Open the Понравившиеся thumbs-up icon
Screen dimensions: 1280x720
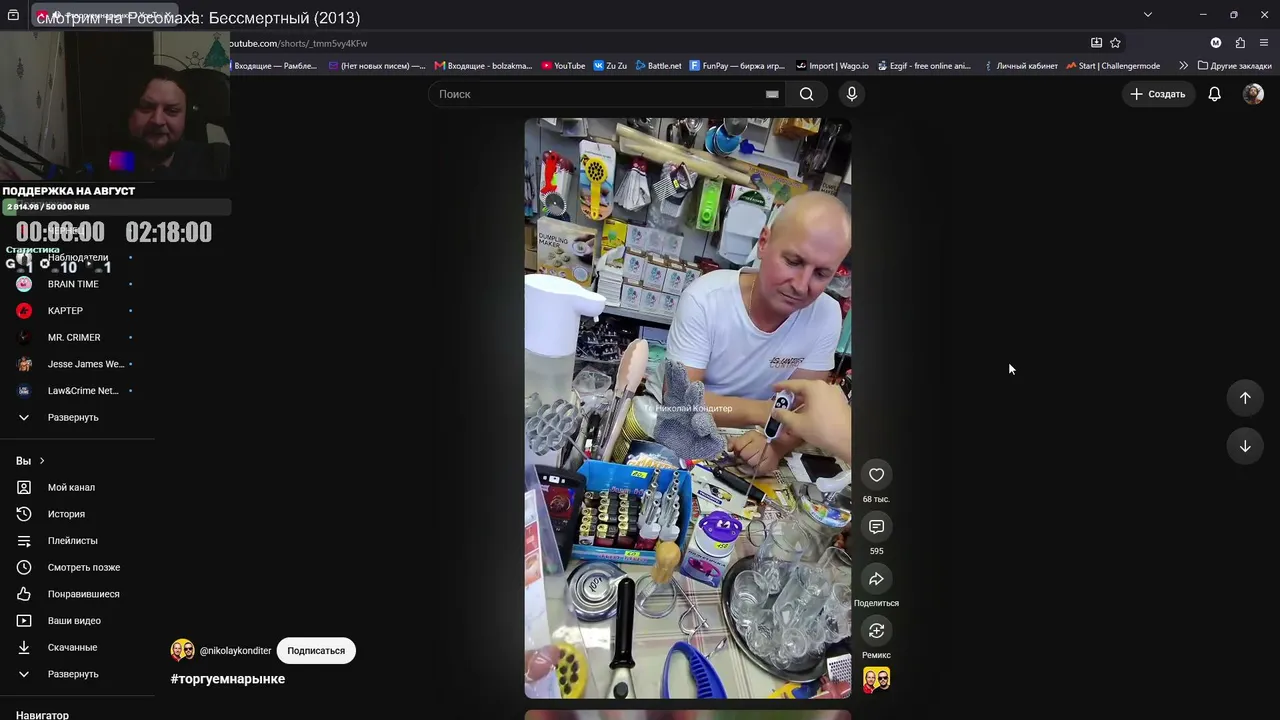click(24, 594)
